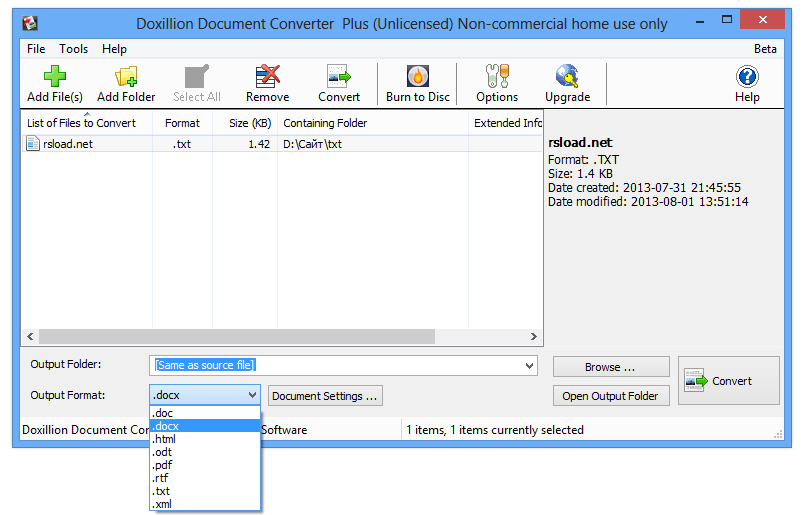Sort by the Format column header
This screenshot has height=515, width=810.
[182, 123]
